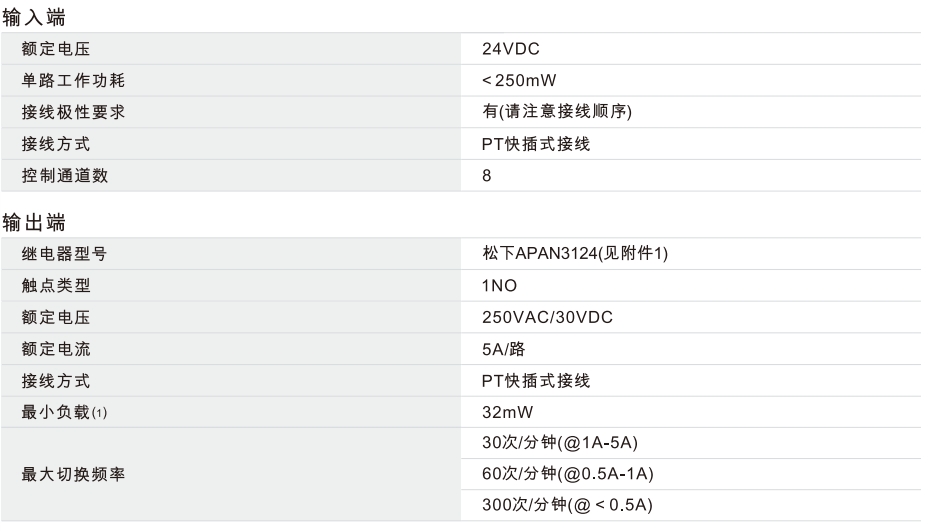Select the channel count value 8
This screenshot has height=531, width=936.
(487, 175)
